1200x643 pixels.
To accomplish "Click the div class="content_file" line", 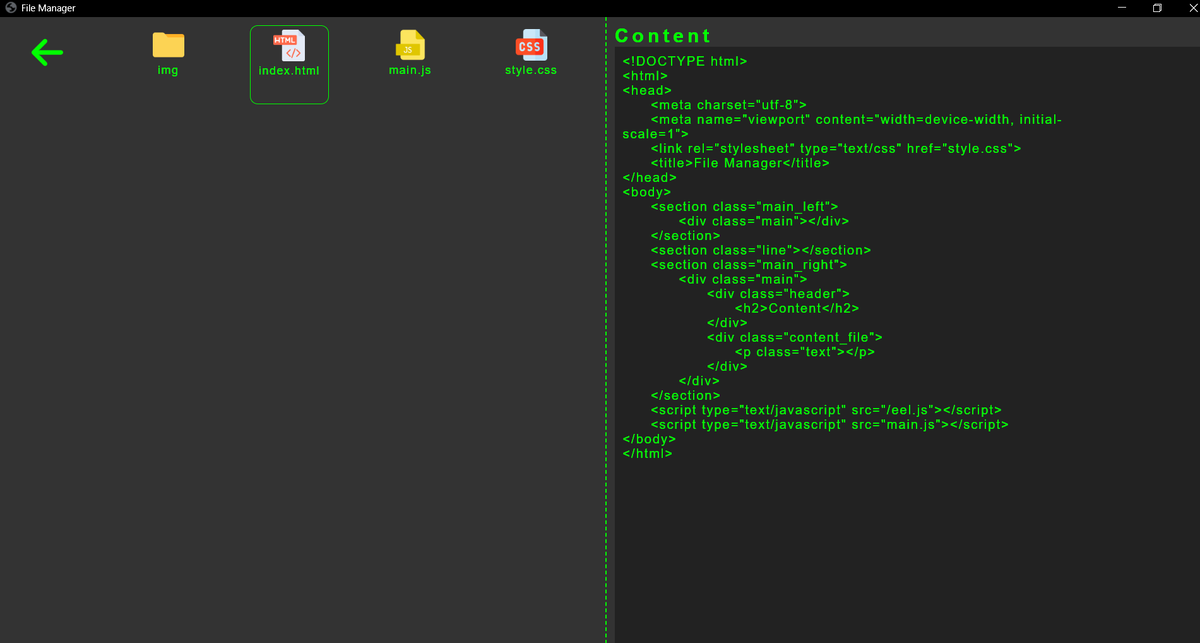I will click(x=794, y=338).
